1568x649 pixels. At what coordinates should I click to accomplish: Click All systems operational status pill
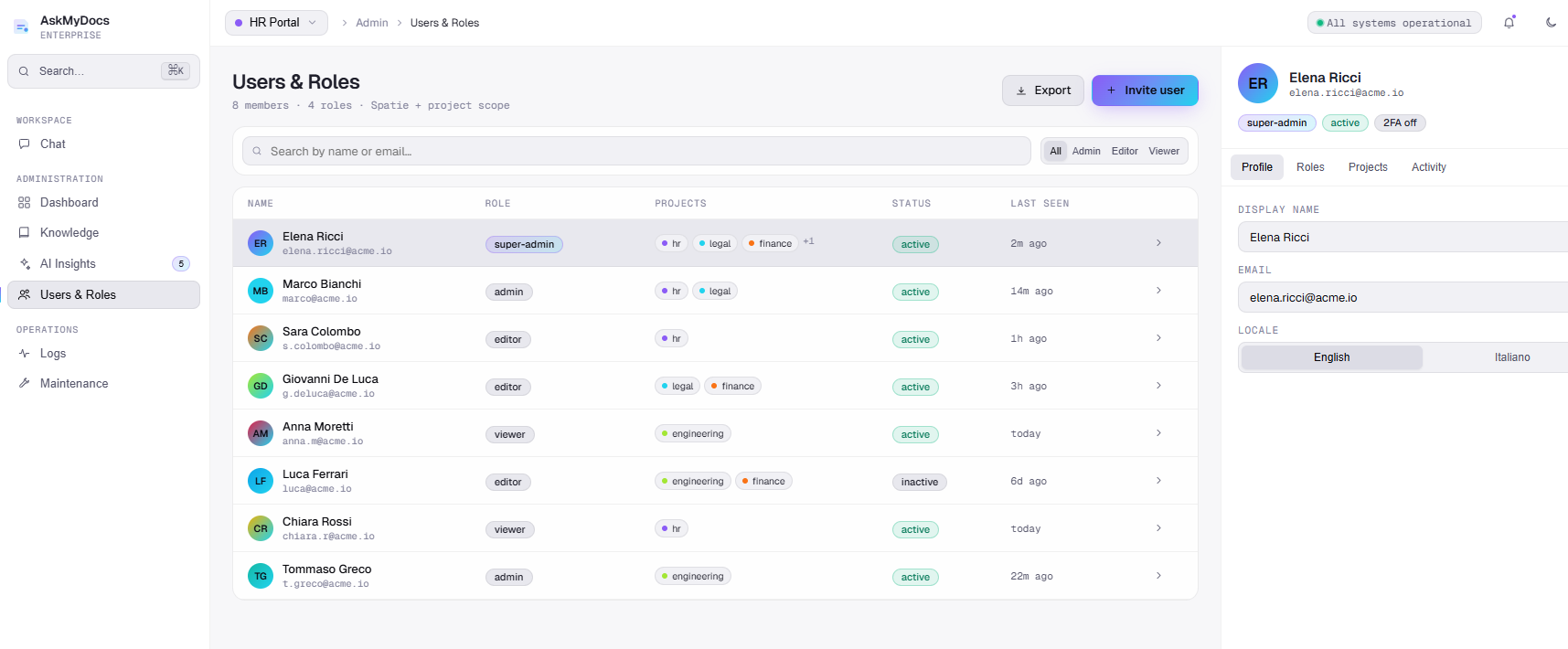(x=1394, y=23)
